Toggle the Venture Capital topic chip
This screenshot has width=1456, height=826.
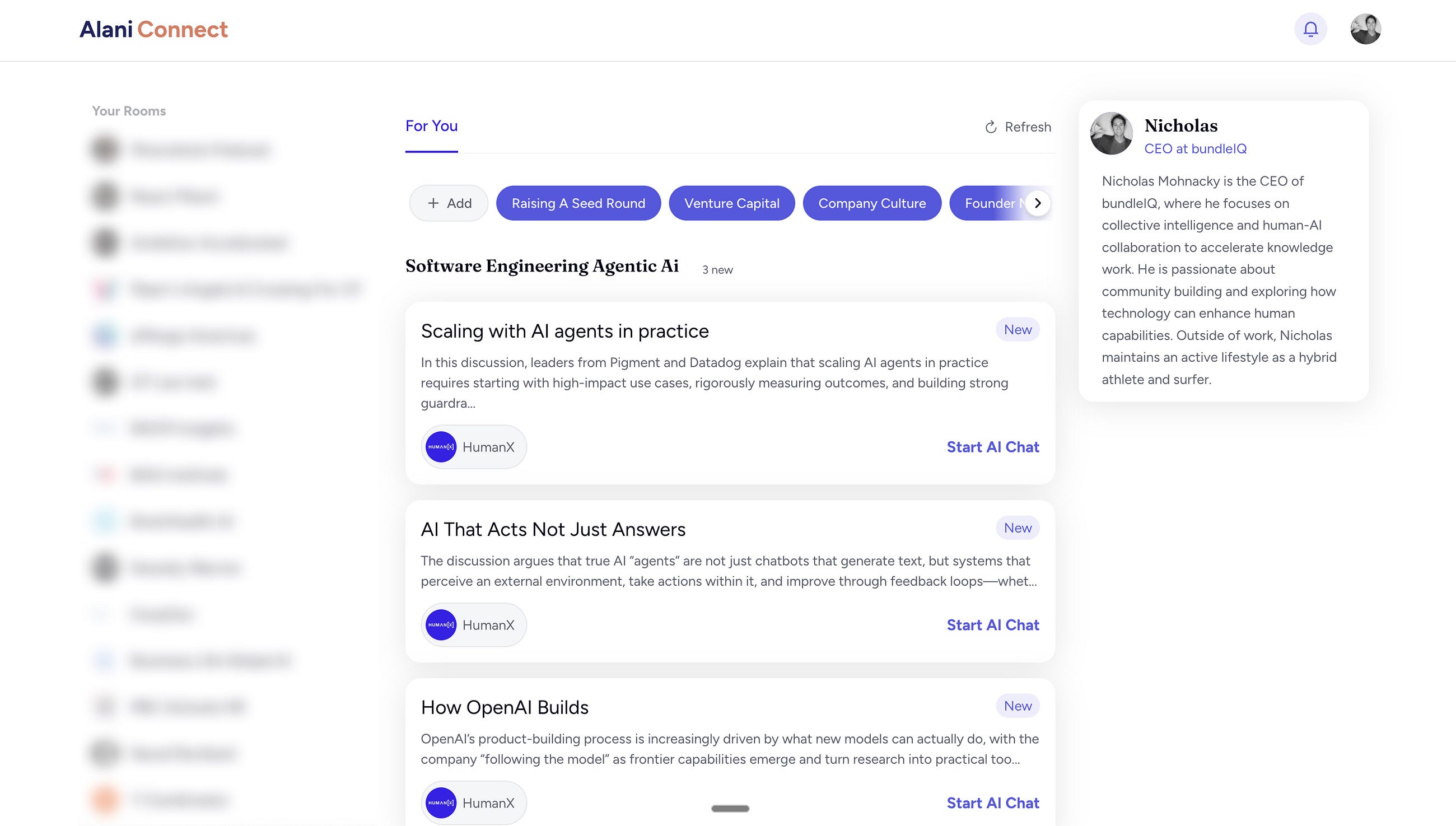pyautogui.click(x=732, y=203)
